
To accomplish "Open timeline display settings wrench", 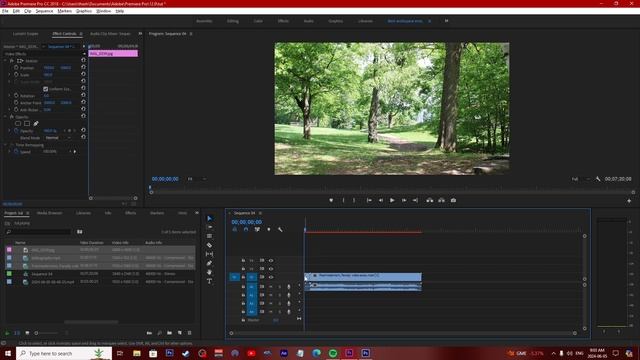I will [x=280, y=229].
